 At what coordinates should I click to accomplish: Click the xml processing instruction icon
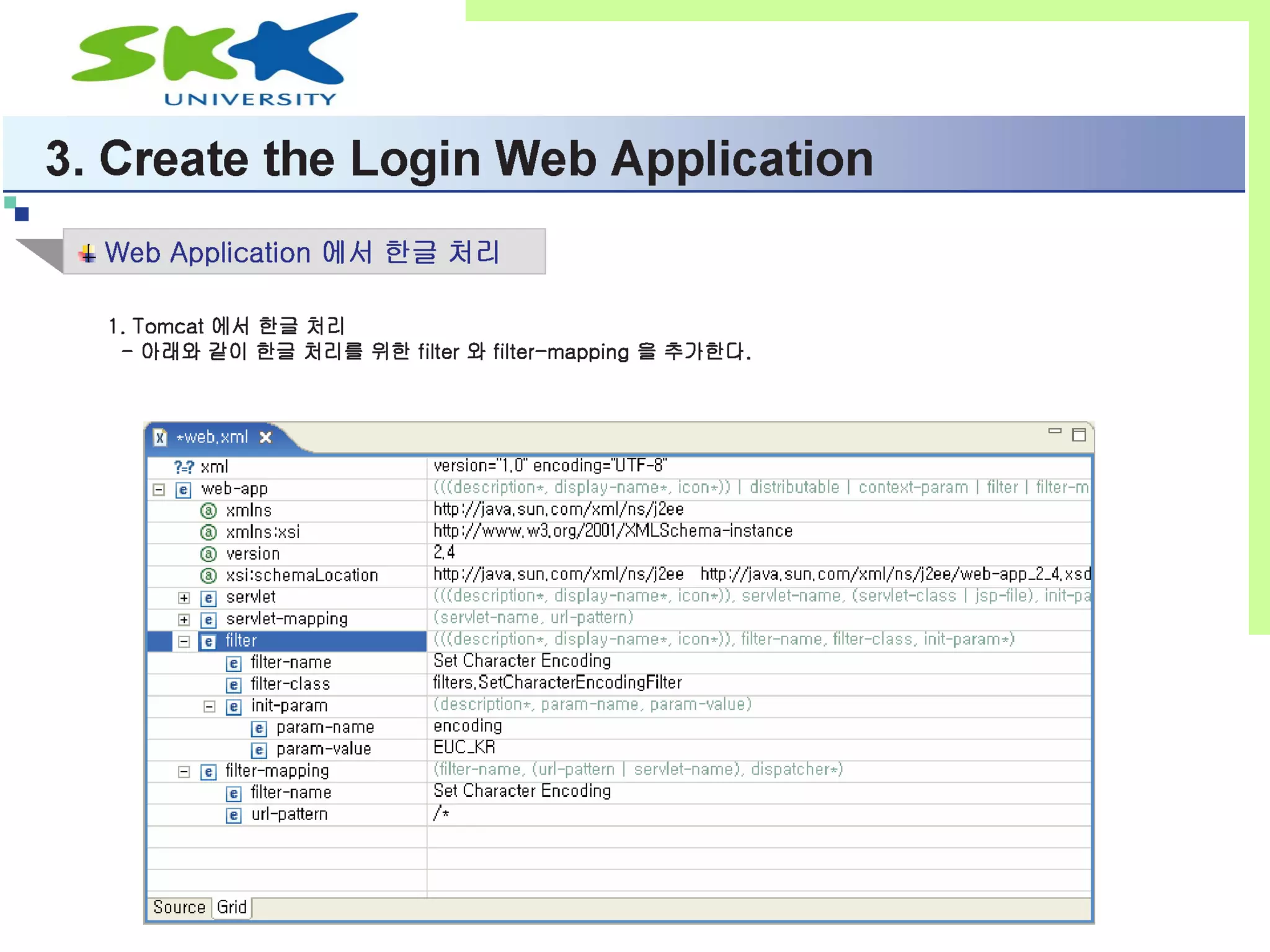point(184,467)
